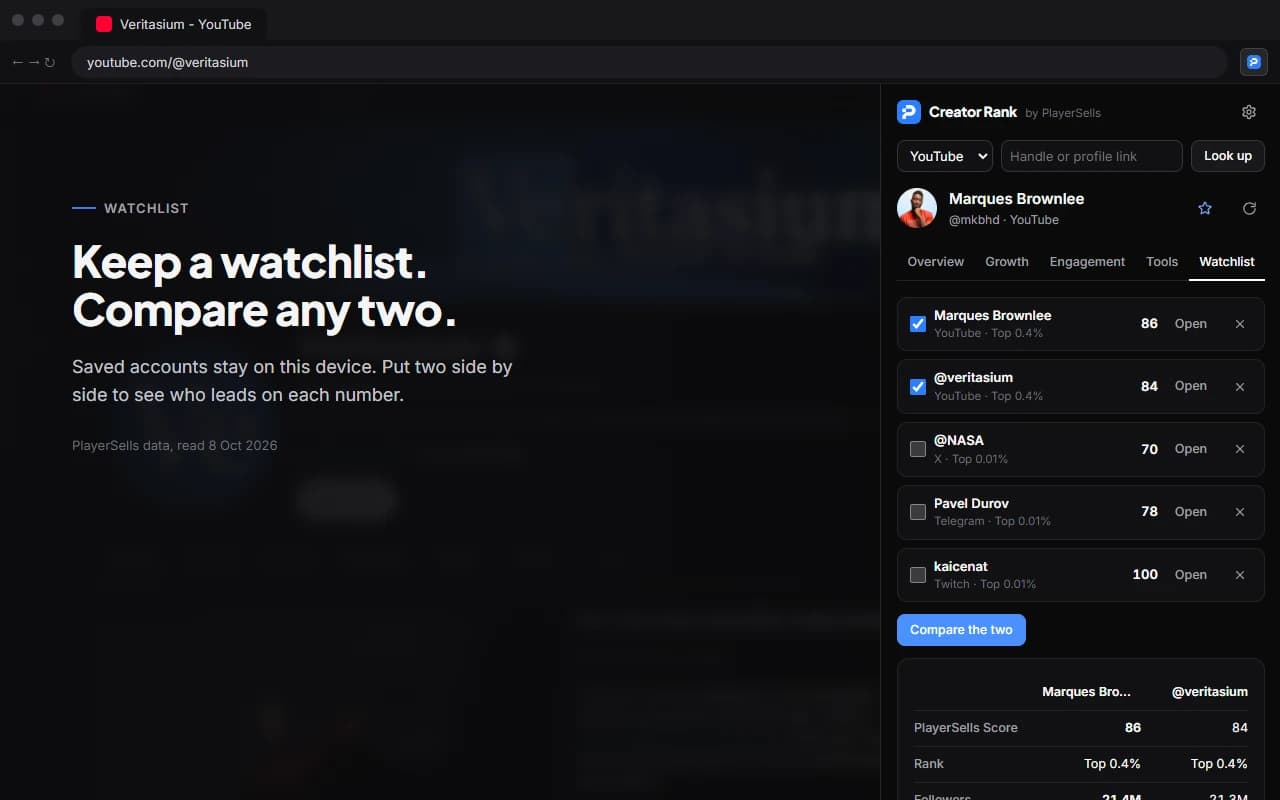Click the @mkbhd · YouTube handle text
This screenshot has height=800, width=1280.
[x=1003, y=220]
